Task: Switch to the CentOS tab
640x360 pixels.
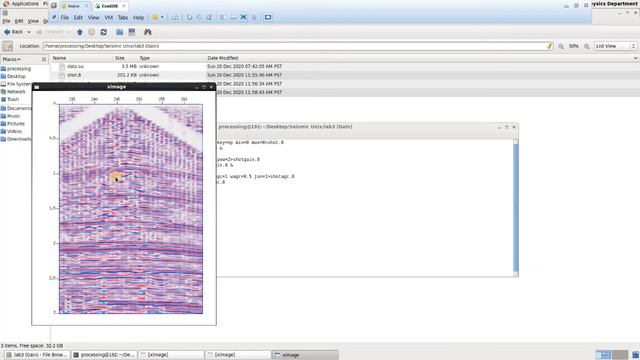Action: pyautogui.click(x=109, y=6)
